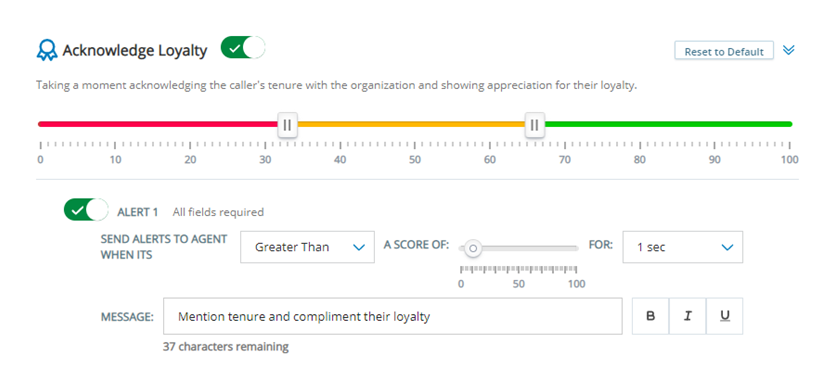Turn off the ALERT 1 toggle

86,209
